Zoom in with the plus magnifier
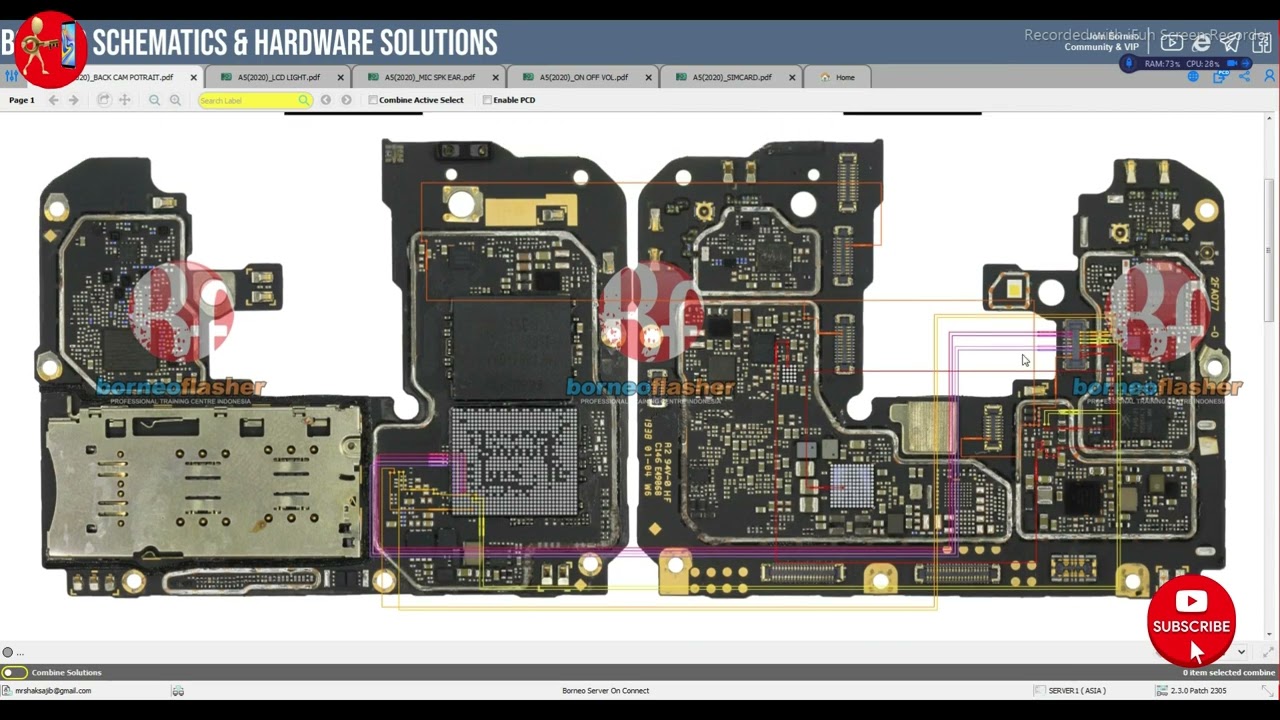This screenshot has width=1280, height=720. pos(175,100)
